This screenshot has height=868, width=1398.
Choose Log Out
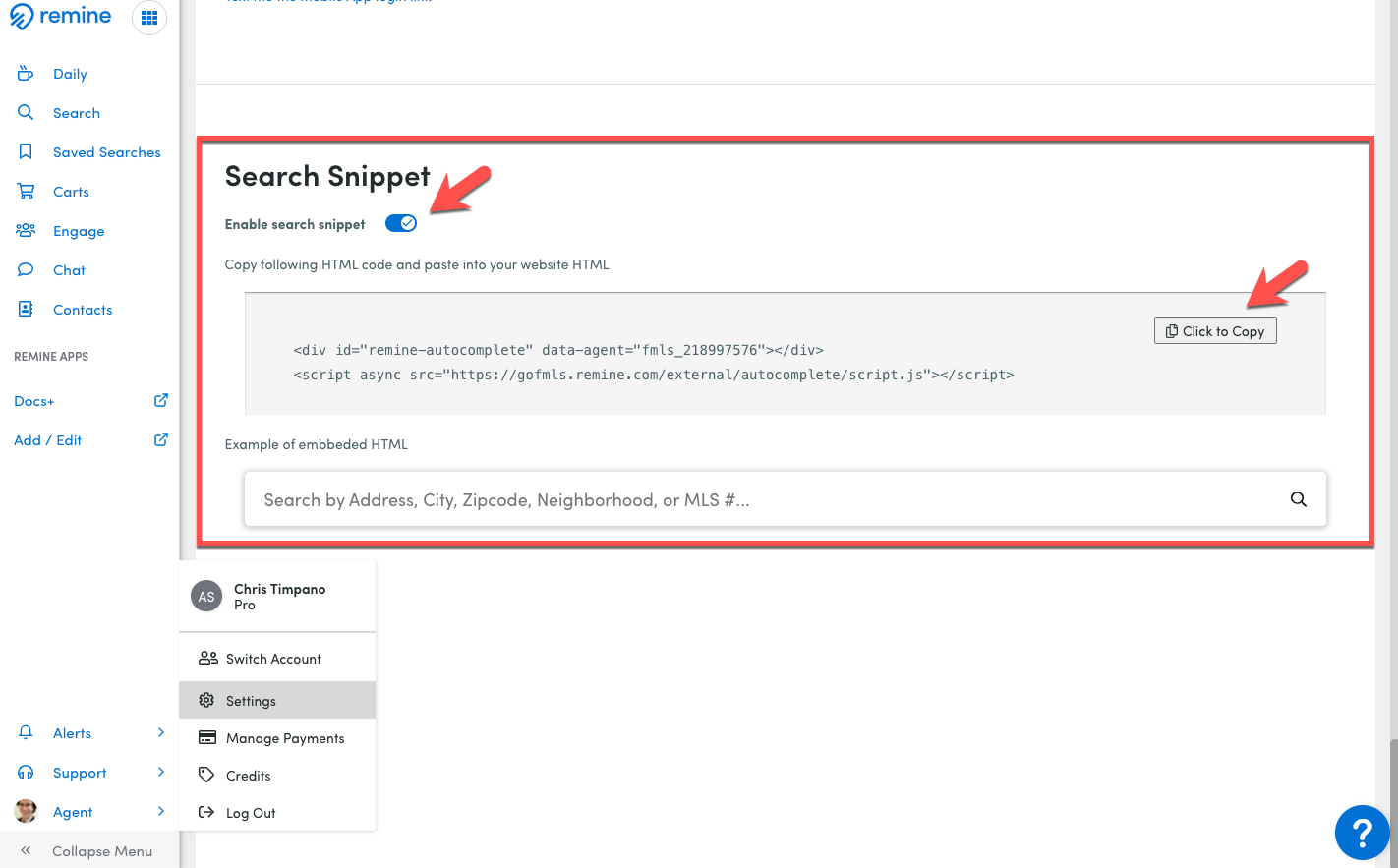pos(251,813)
